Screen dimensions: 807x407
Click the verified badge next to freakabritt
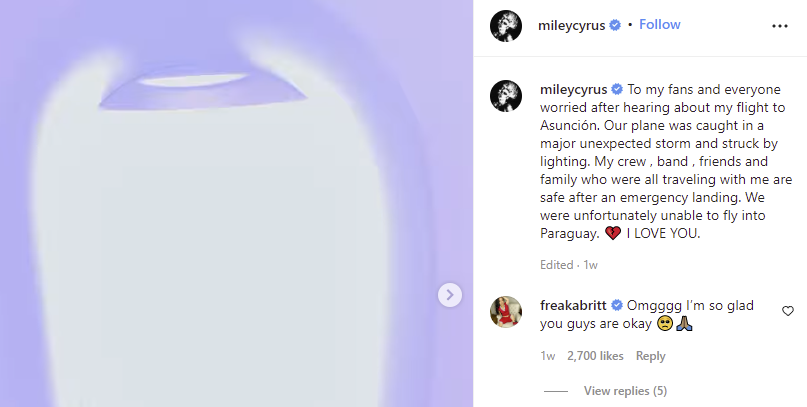[x=617, y=306]
